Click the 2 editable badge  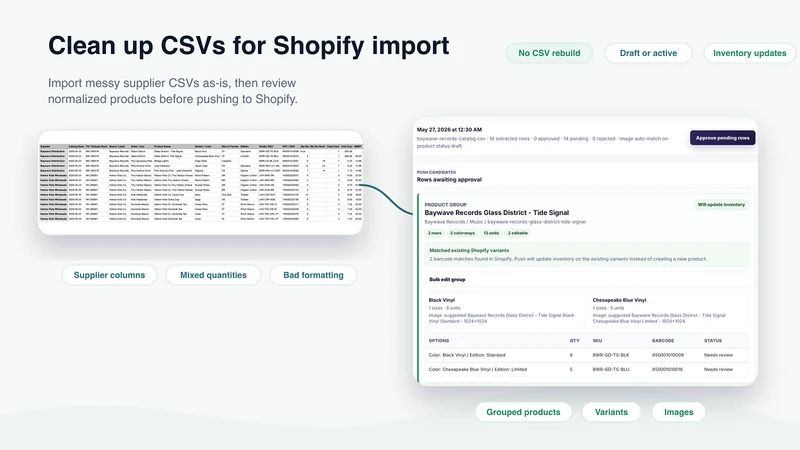click(518, 233)
